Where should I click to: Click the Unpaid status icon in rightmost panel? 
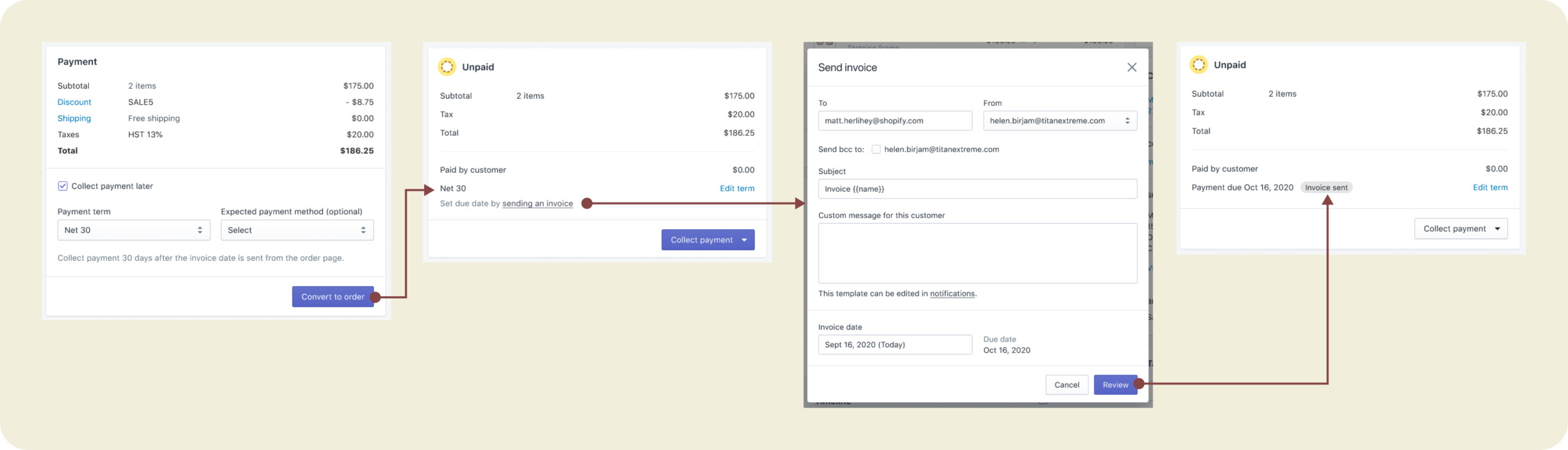pos(1199,65)
